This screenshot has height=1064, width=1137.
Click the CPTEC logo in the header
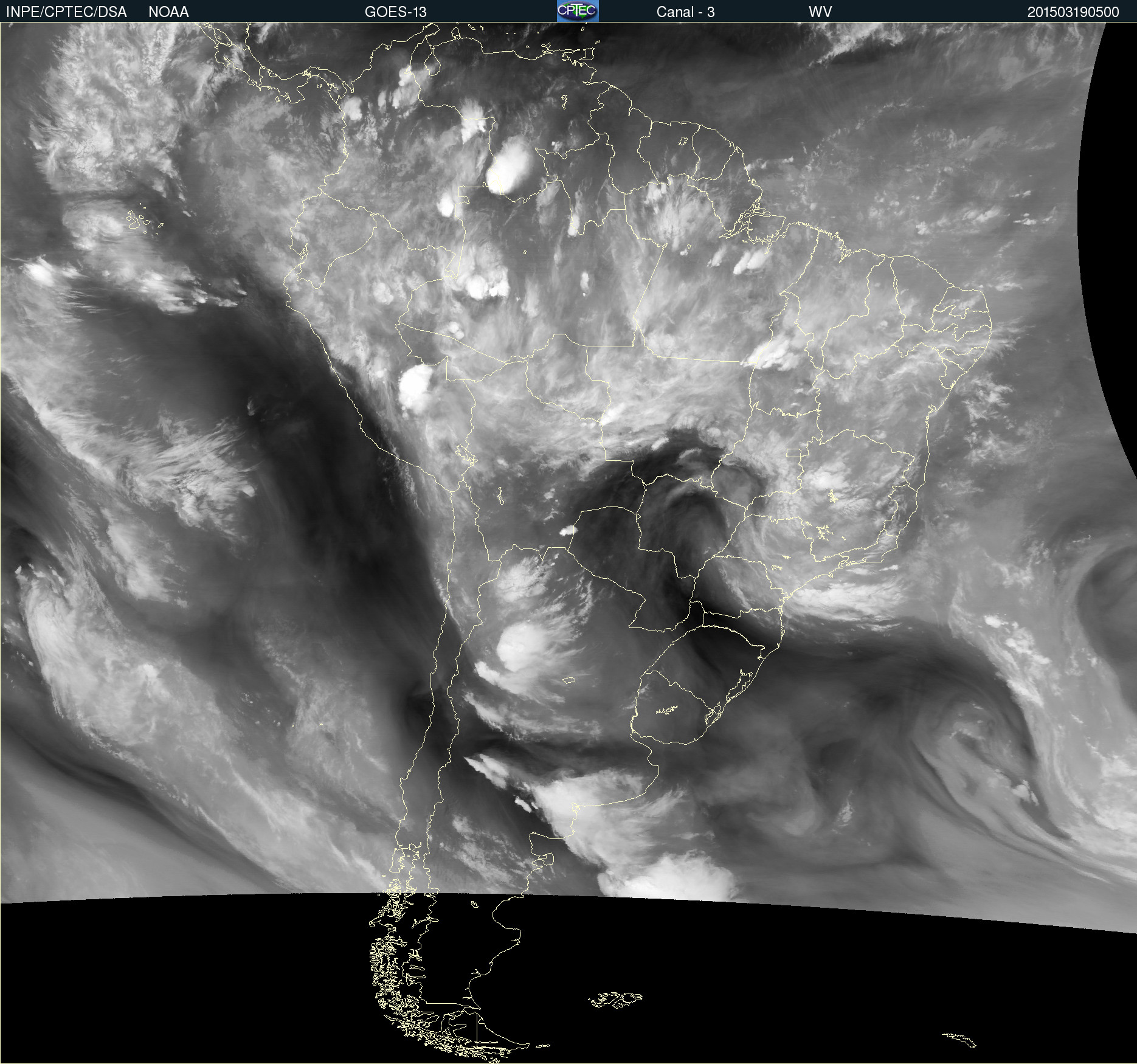578,11
